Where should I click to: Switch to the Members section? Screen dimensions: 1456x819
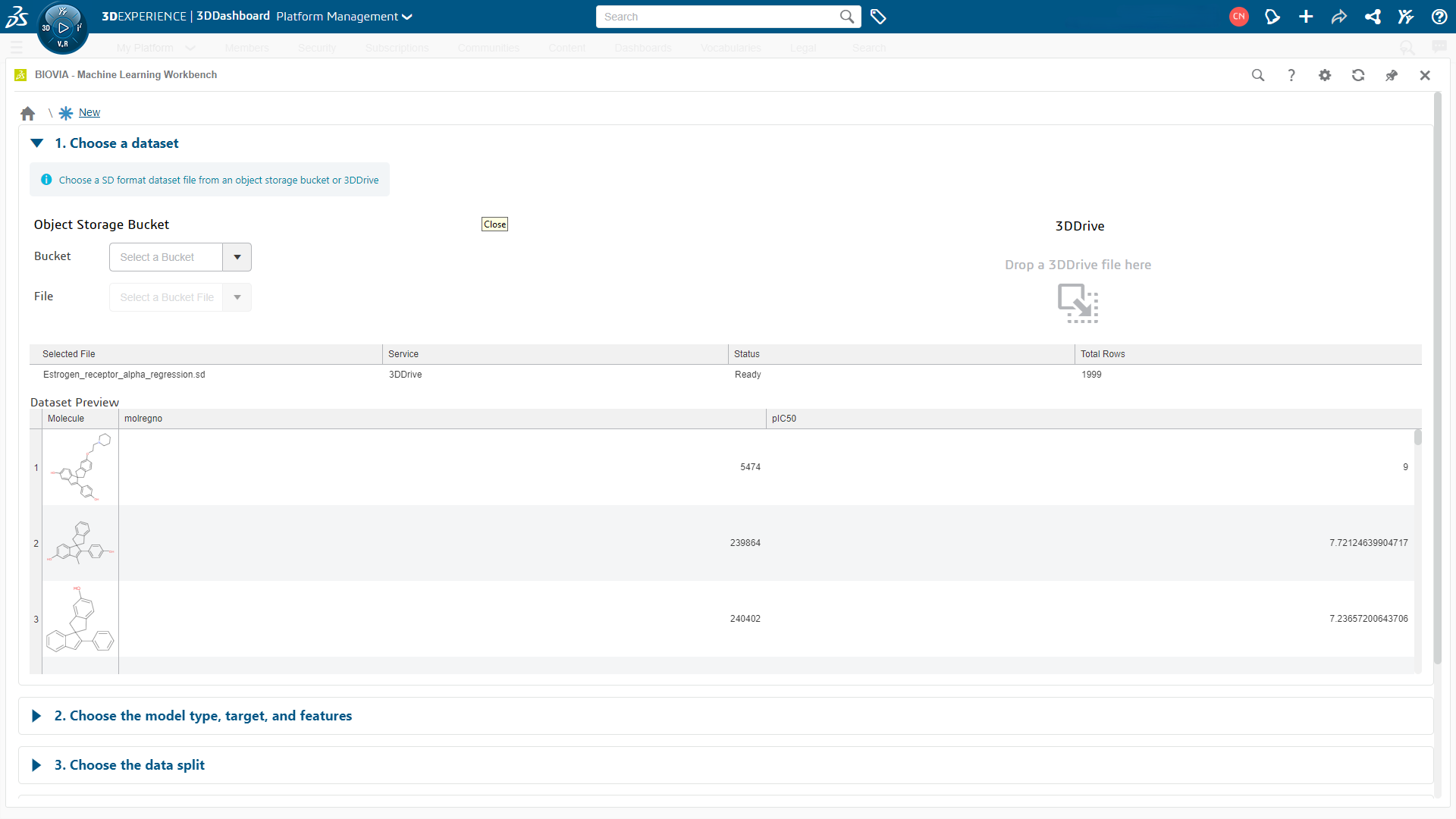(246, 47)
